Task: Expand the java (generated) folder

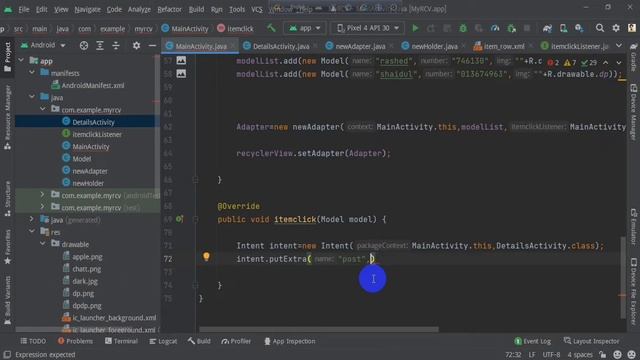Action: [32, 220]
